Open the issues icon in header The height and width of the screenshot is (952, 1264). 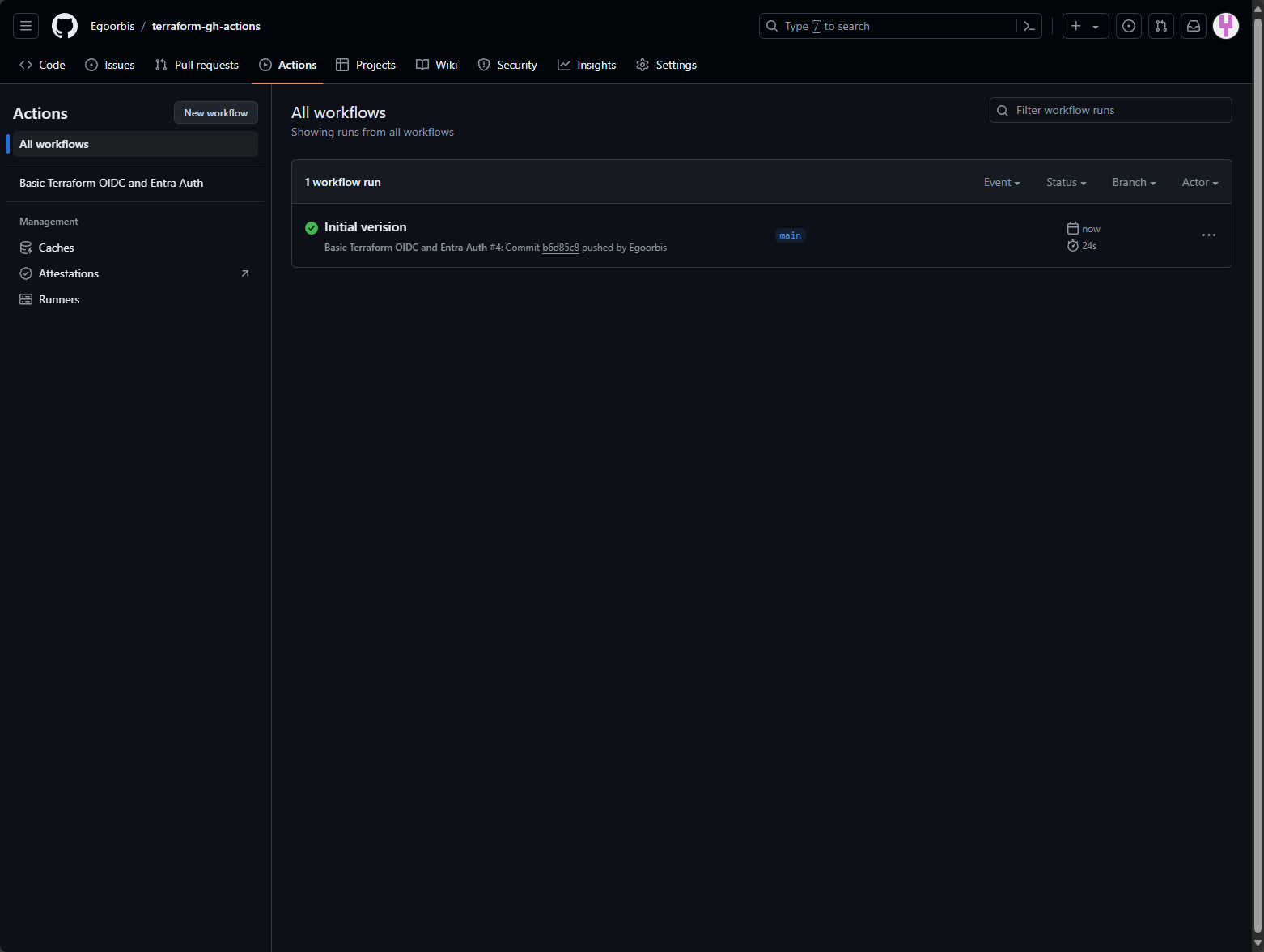(1129, 26)
